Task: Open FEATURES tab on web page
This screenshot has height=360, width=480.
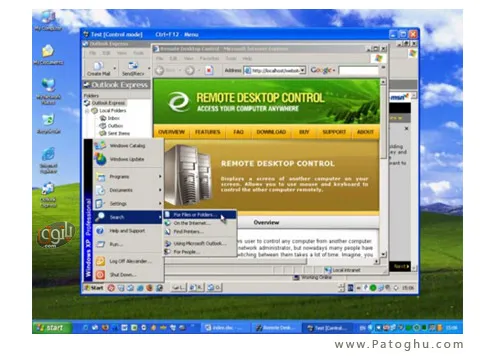Action: [x=207, y=132]
